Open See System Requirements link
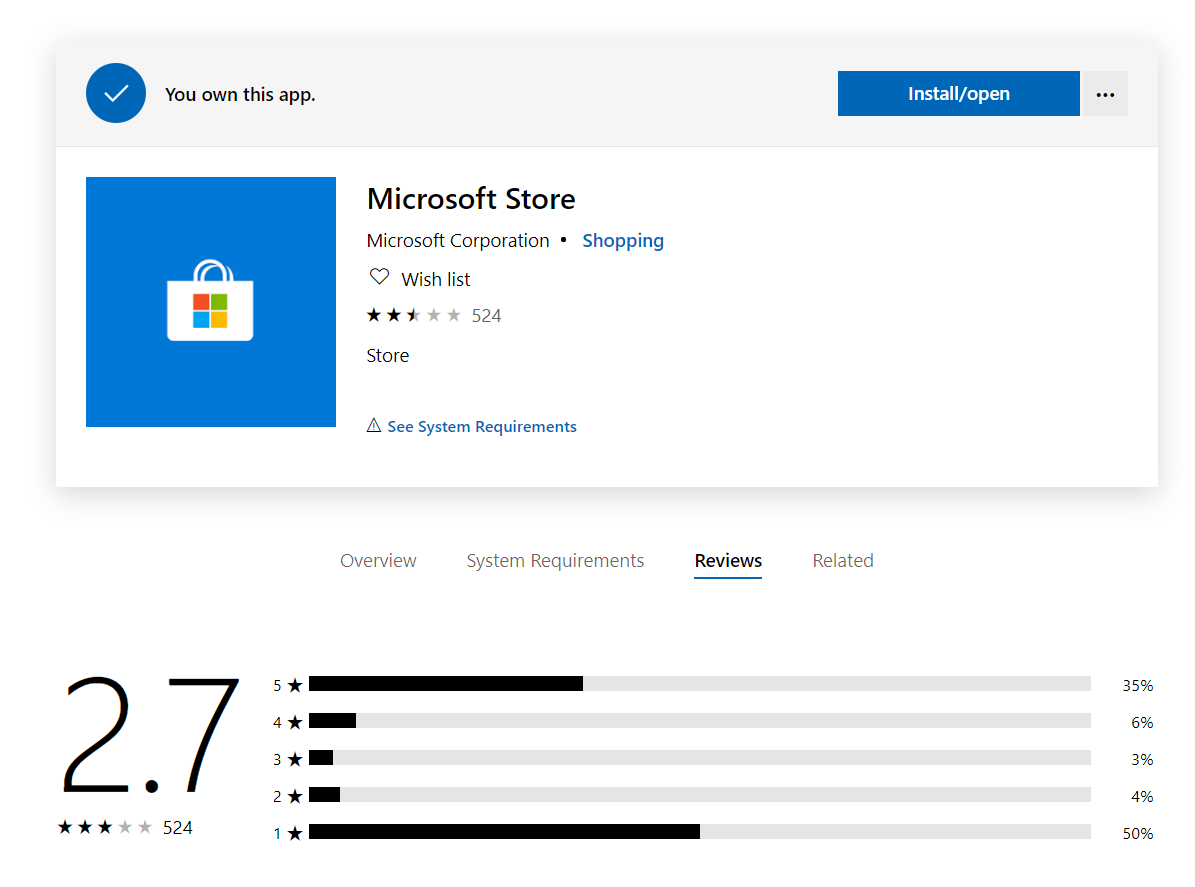 click(x=482, y=427)
